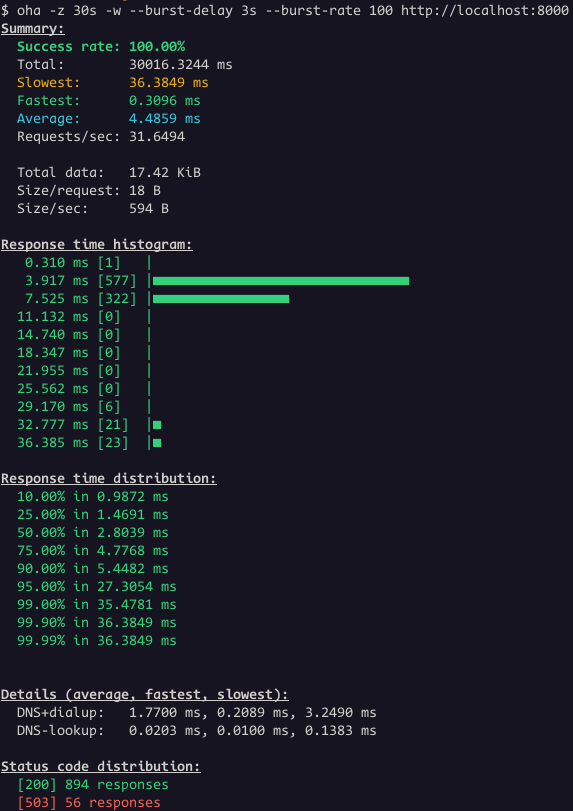
Task: Select the histogram row '18.347 ms [0]'
Action: tap(84, 353)
